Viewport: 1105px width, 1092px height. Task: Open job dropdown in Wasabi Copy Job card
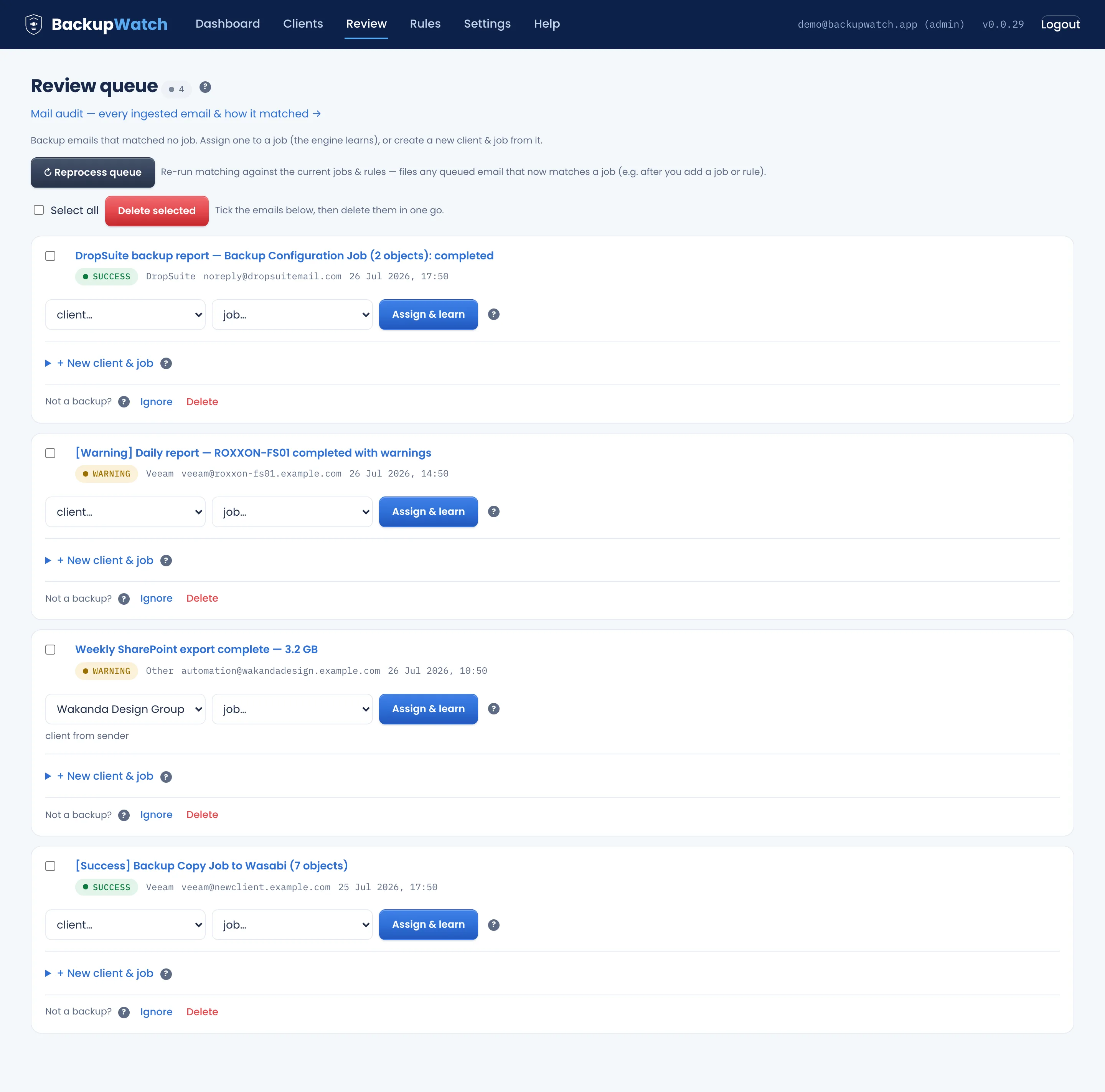(x=292, y=924)
